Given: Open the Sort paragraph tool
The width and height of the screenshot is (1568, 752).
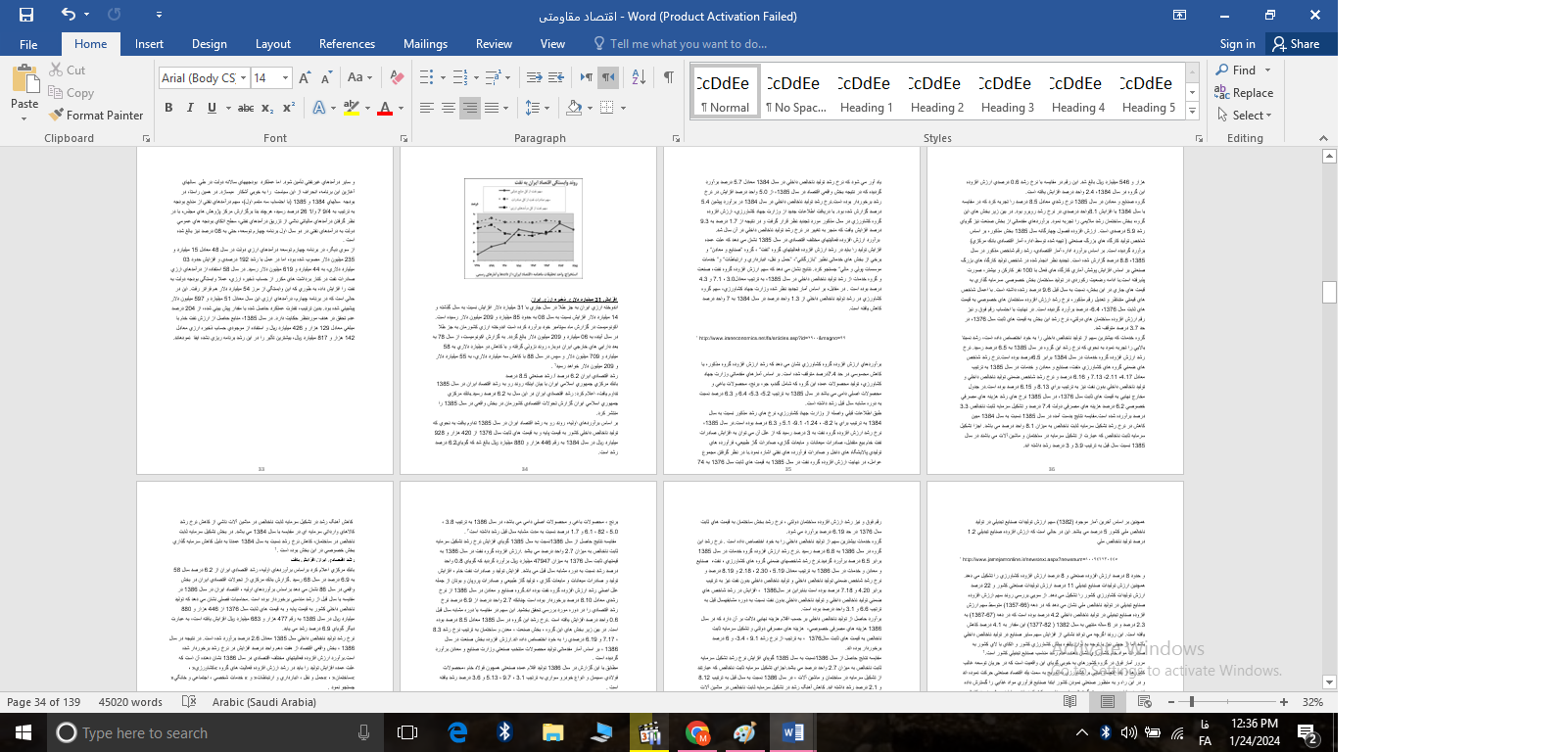Looking at the screenshot, I should tap(639, 77).
